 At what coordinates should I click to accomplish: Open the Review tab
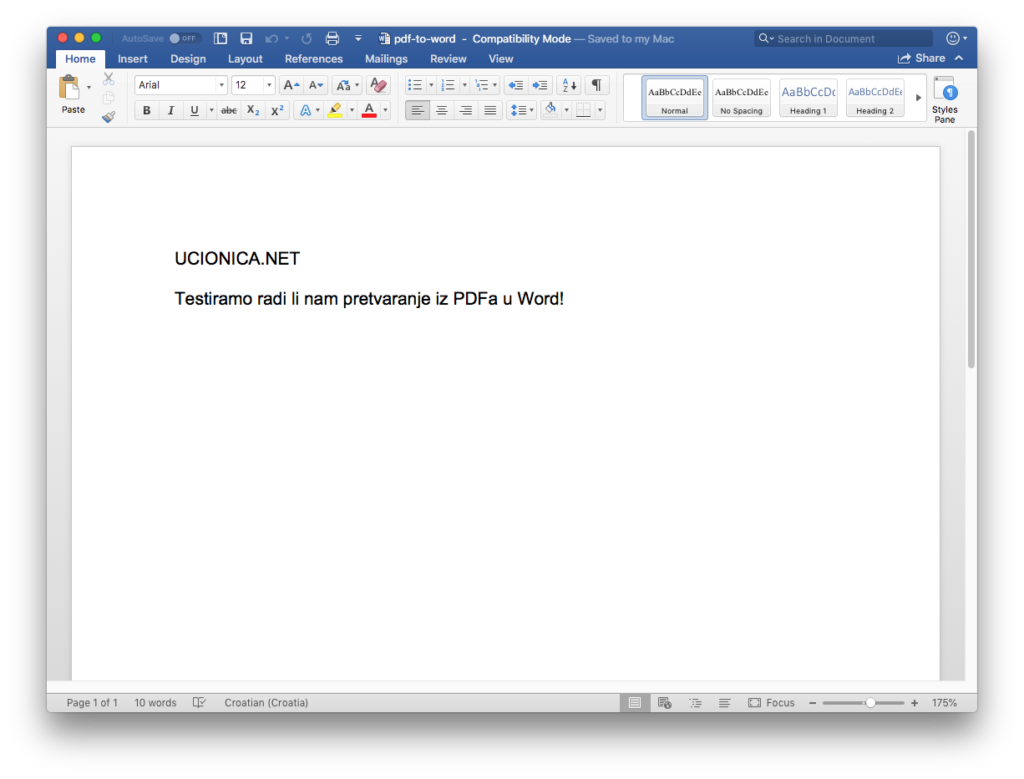(448, 59)
